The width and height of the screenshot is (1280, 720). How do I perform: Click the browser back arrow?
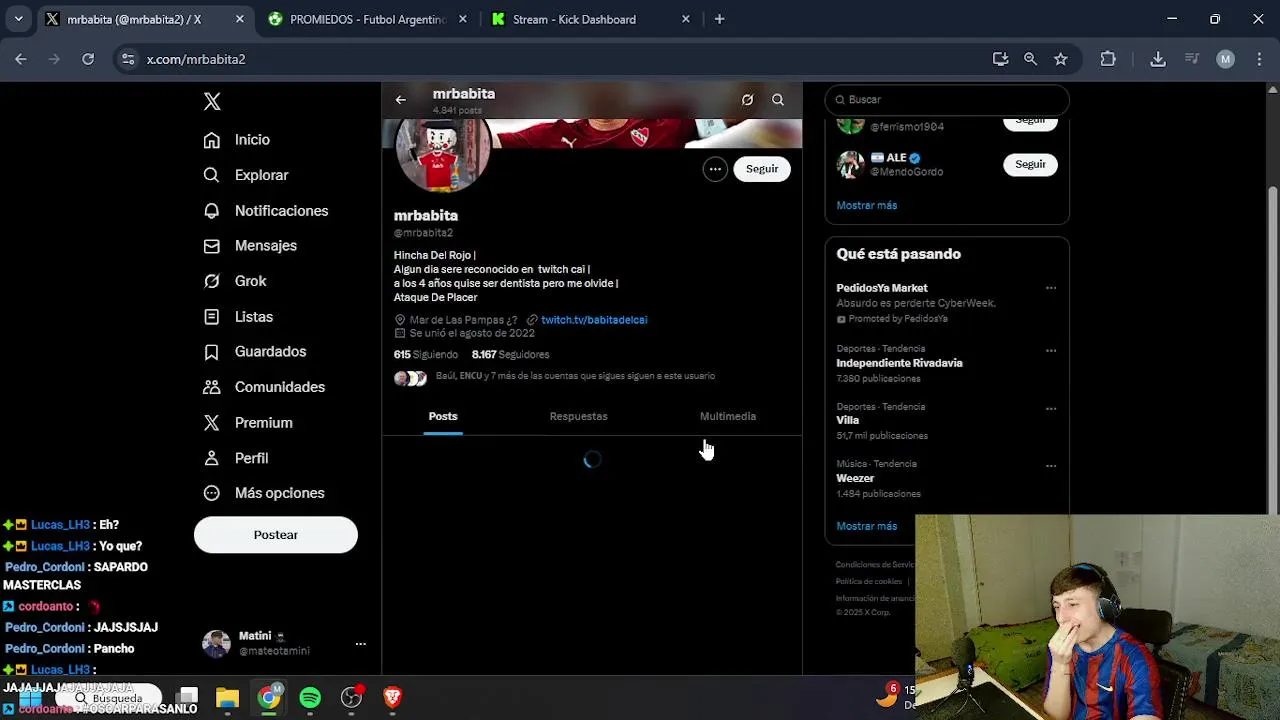click(21, 59)
